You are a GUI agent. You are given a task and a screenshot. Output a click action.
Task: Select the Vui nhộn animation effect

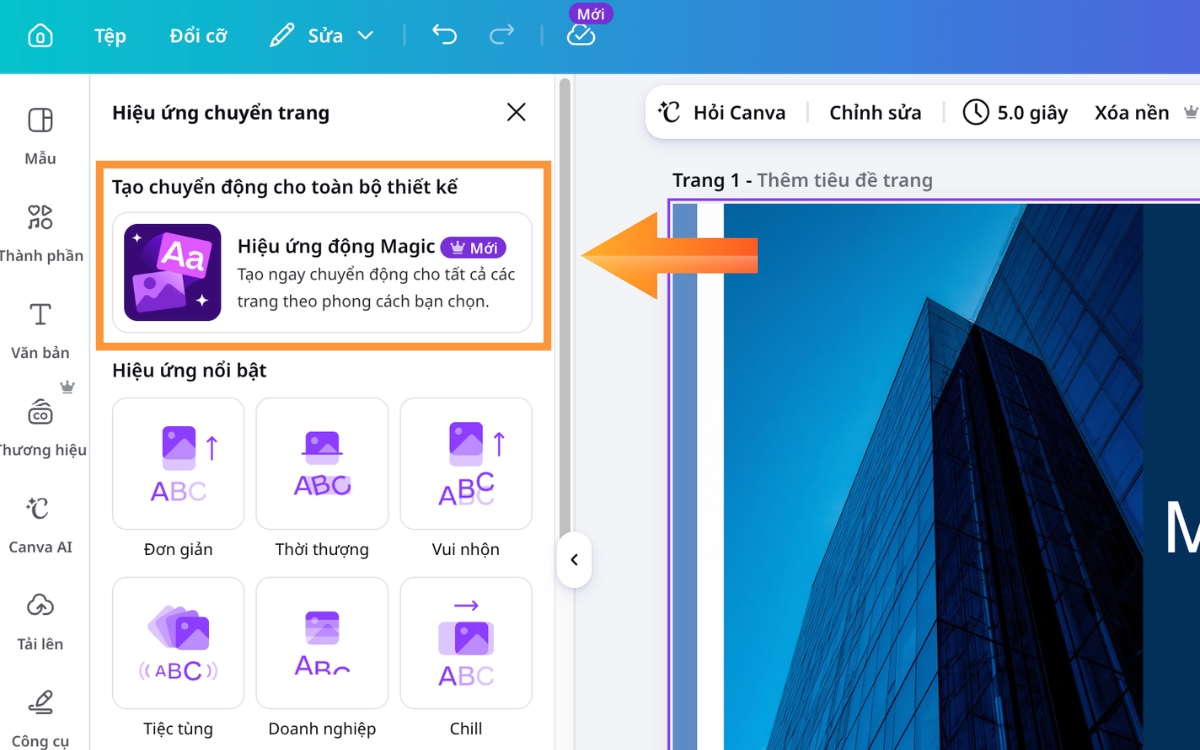tap(466, 464)
